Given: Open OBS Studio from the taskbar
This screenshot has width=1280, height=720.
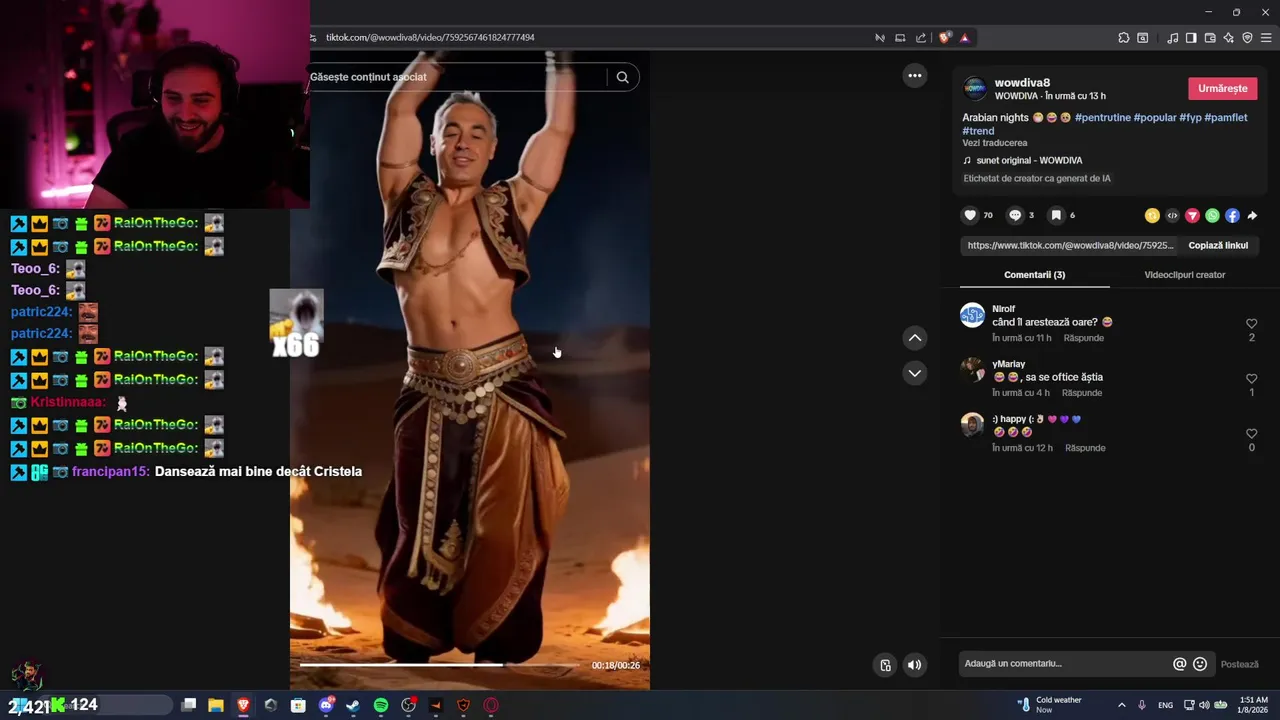Looking at the screenshot, I should [408, 705].
